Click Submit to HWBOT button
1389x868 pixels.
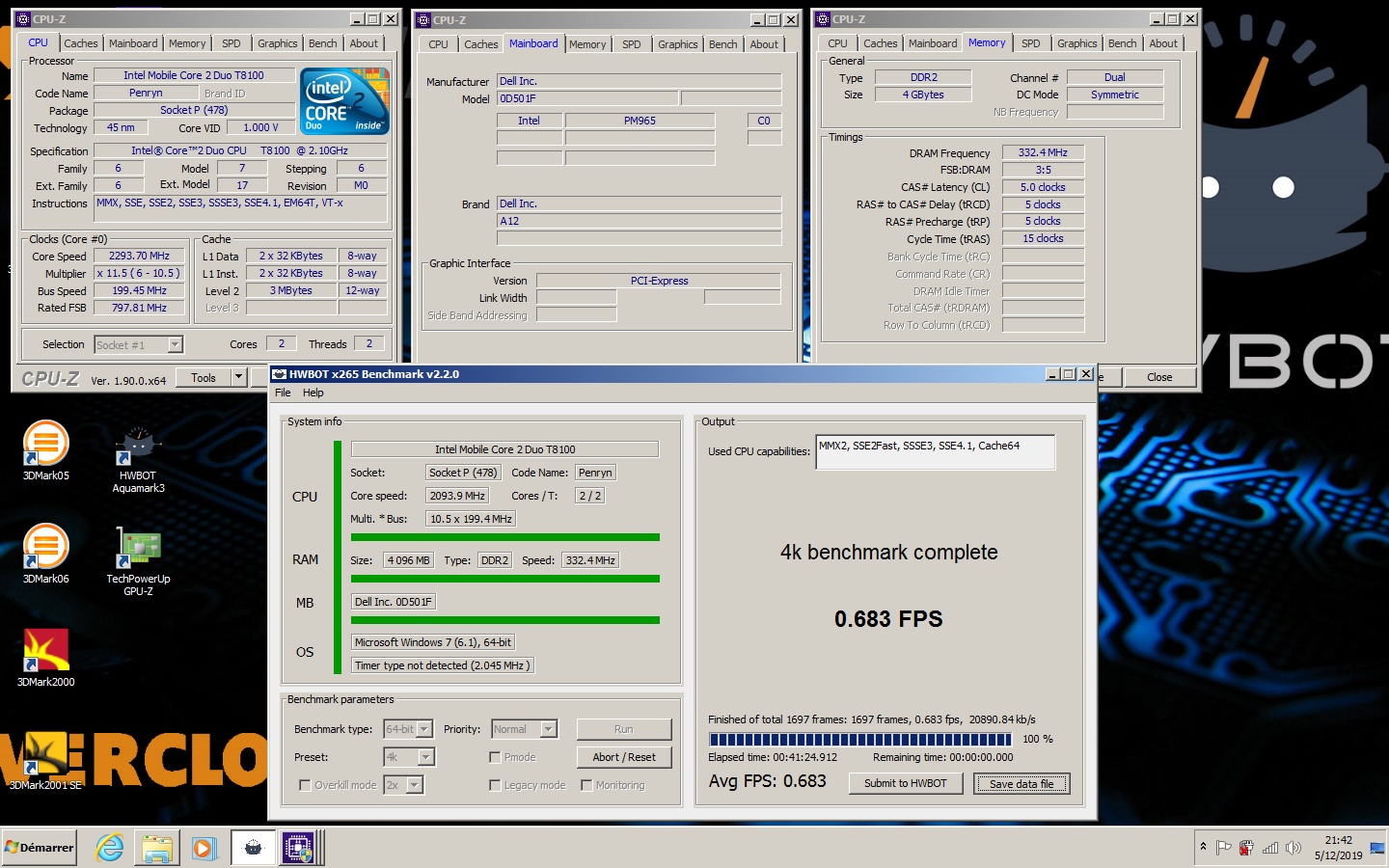click(905, 783)
